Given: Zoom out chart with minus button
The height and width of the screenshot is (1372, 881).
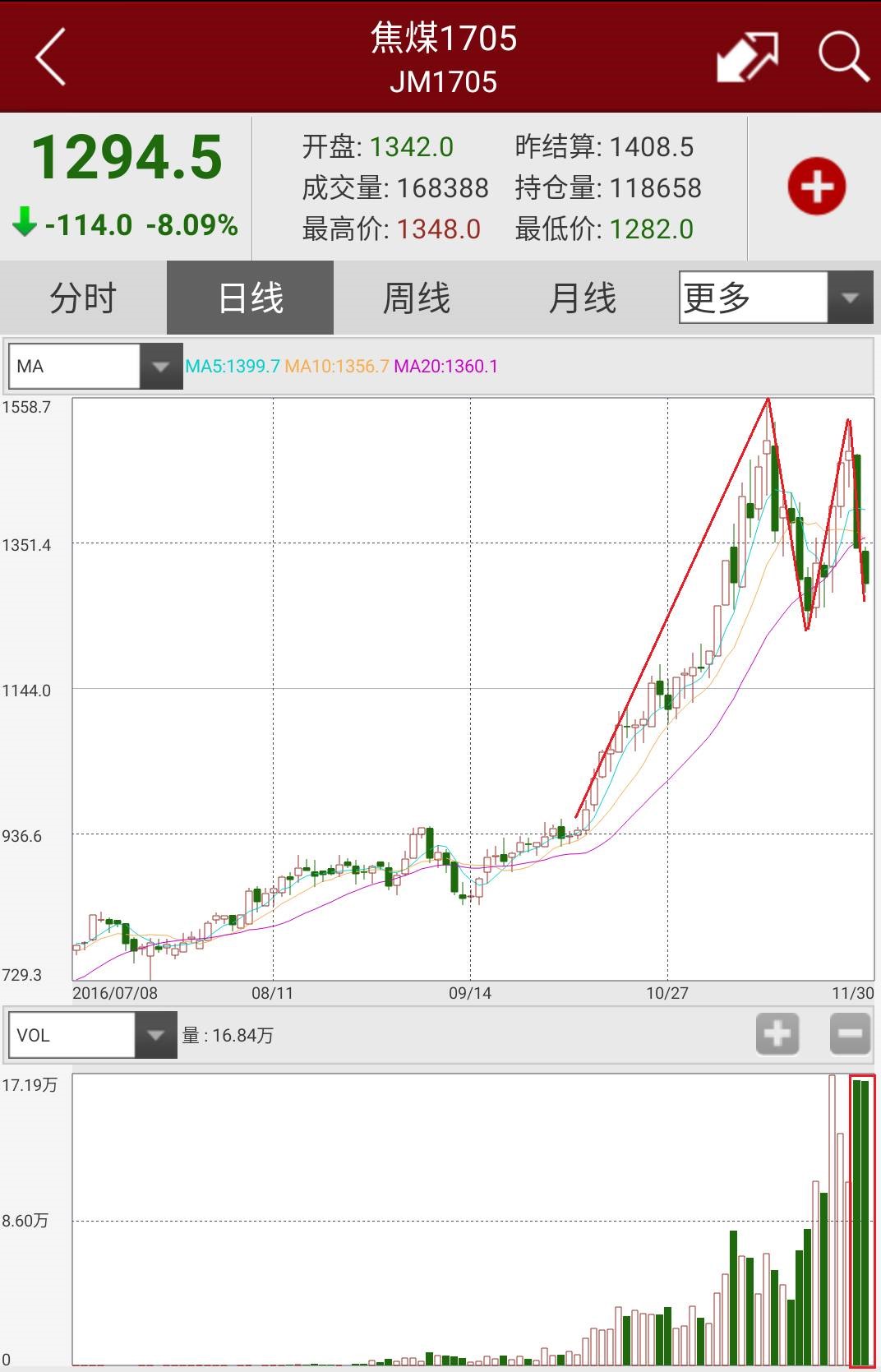Looking at the screenshot, I should [x=850, y=1033].
